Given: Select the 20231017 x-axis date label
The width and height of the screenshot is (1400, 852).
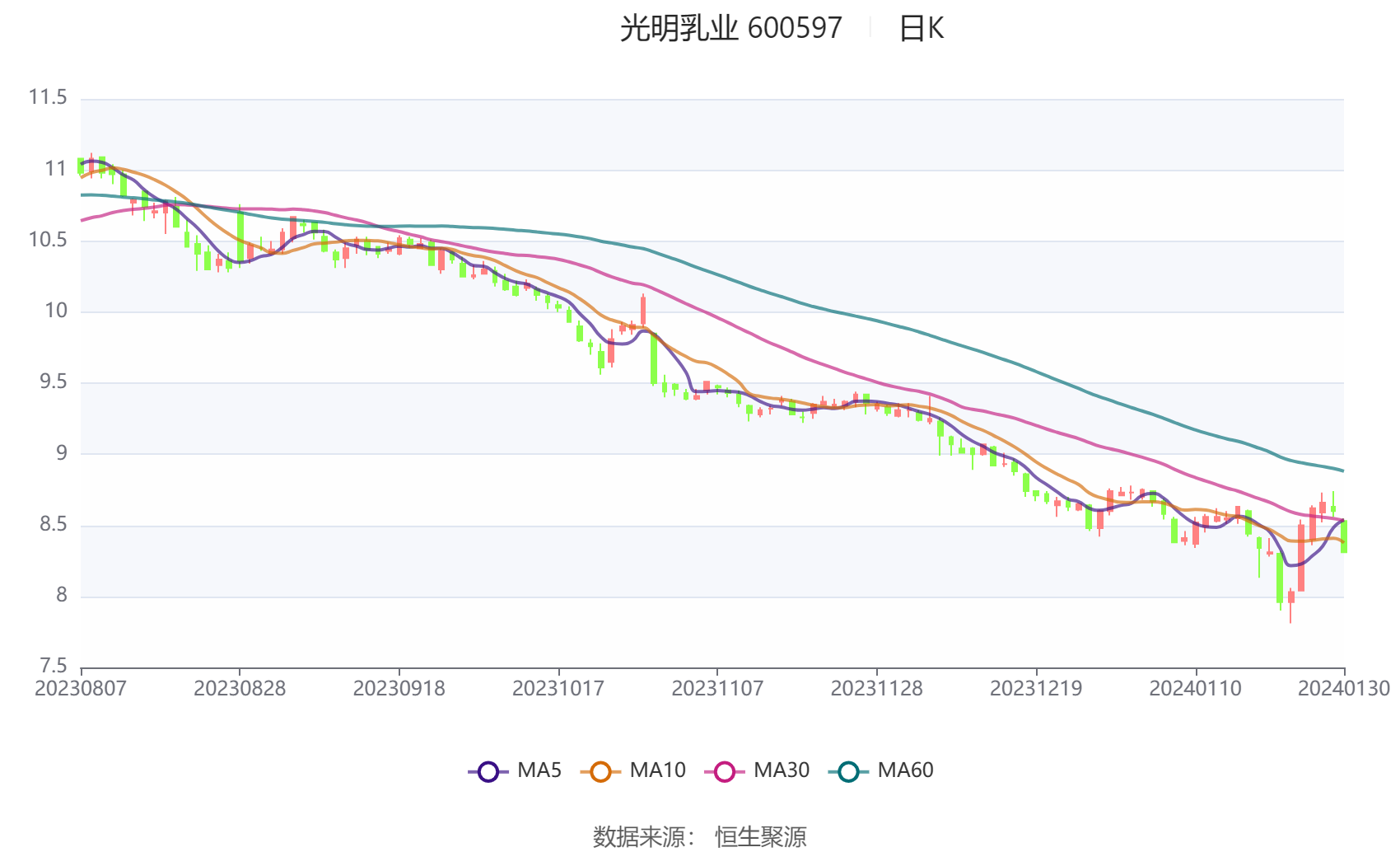Looking at the screenshot, I should point(558,689).
